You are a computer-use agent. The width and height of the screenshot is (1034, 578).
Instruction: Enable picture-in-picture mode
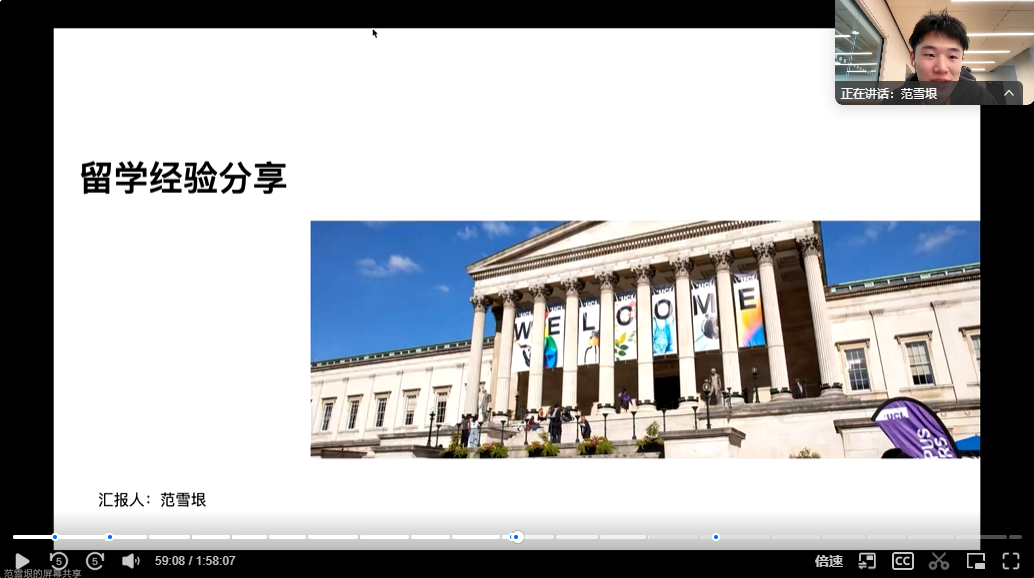click(975, 561)
